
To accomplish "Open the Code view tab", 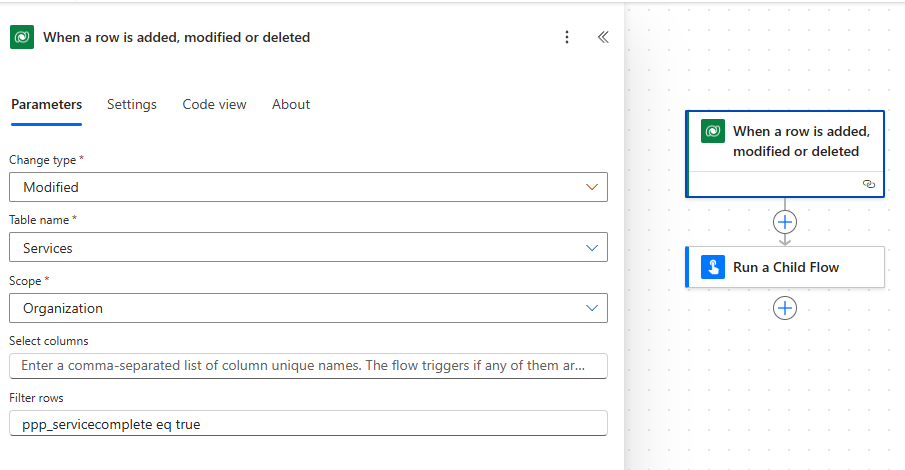I will click(x=214, y=104).
